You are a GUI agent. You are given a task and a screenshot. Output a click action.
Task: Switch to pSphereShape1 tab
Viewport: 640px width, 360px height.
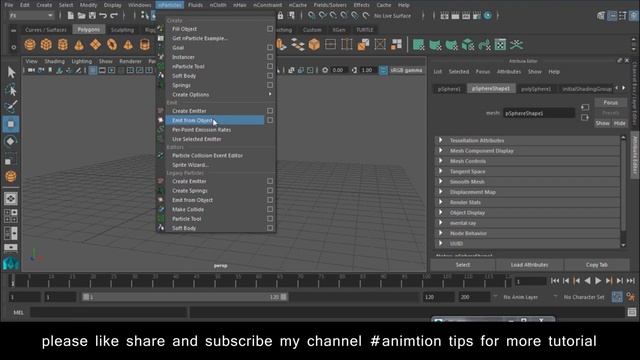tap(491, 89)
